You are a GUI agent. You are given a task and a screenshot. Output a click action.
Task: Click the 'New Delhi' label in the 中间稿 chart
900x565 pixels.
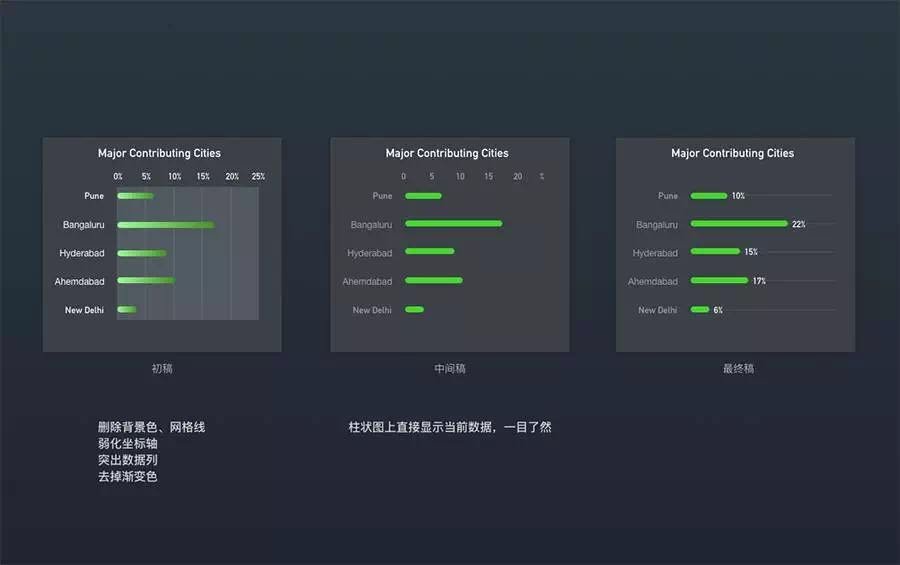[372, 310]
